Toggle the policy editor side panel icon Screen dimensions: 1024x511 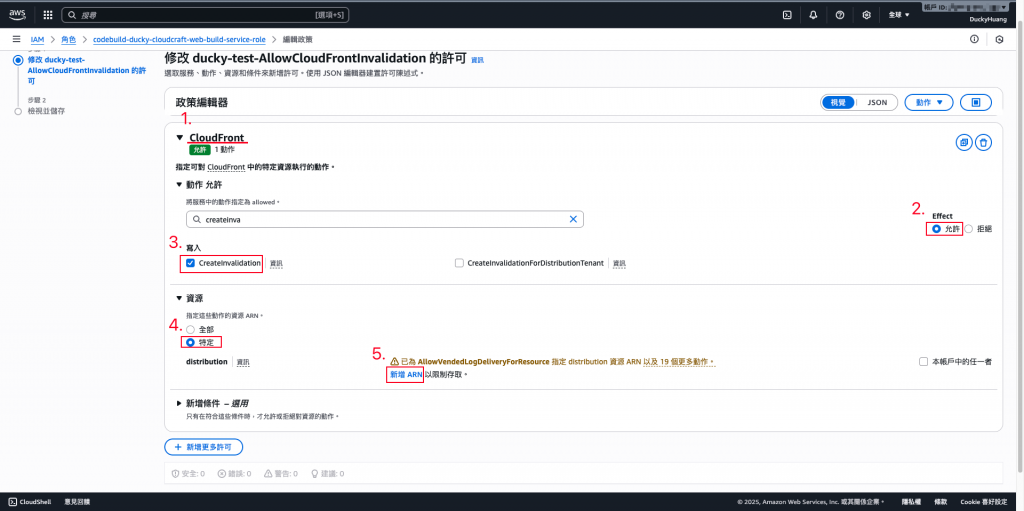click(976, 103)
